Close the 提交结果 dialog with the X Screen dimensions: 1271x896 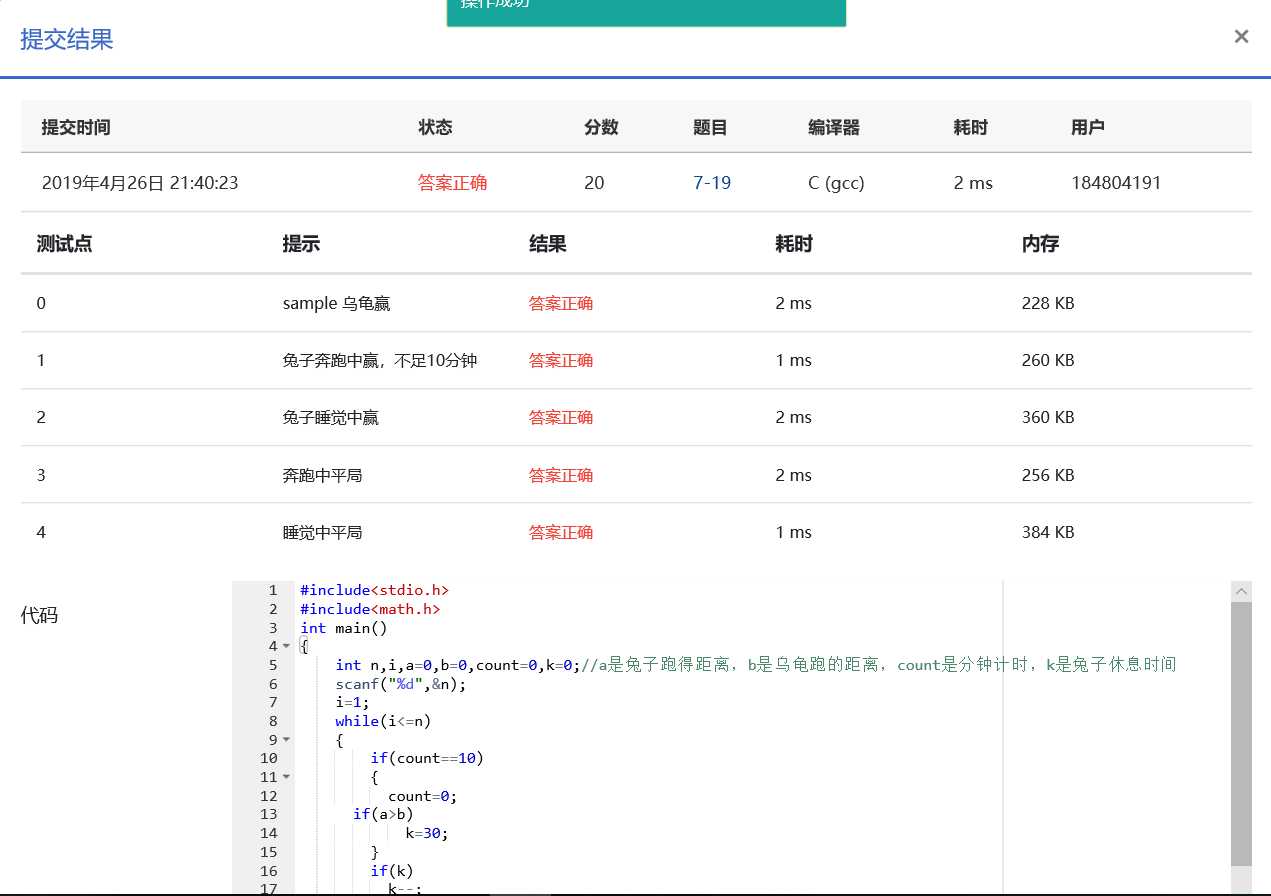pyautogui.click(x=1241, y=37)
